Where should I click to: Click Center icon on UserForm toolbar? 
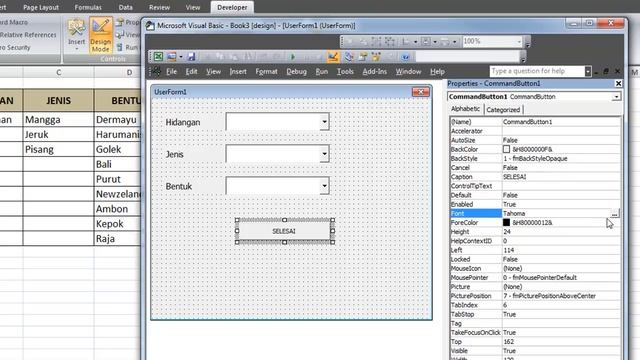[426, 41]
